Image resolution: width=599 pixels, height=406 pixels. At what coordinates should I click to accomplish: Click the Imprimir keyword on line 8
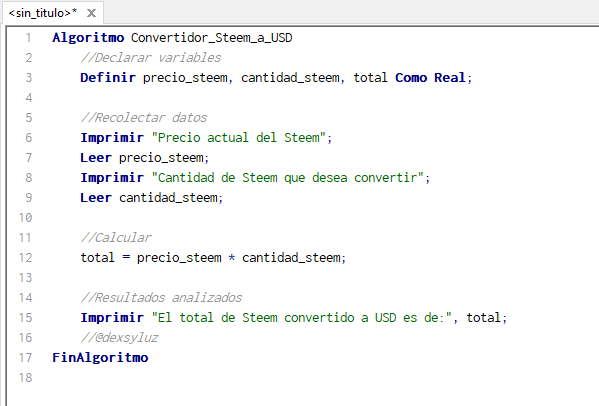(x=112, y=178)
